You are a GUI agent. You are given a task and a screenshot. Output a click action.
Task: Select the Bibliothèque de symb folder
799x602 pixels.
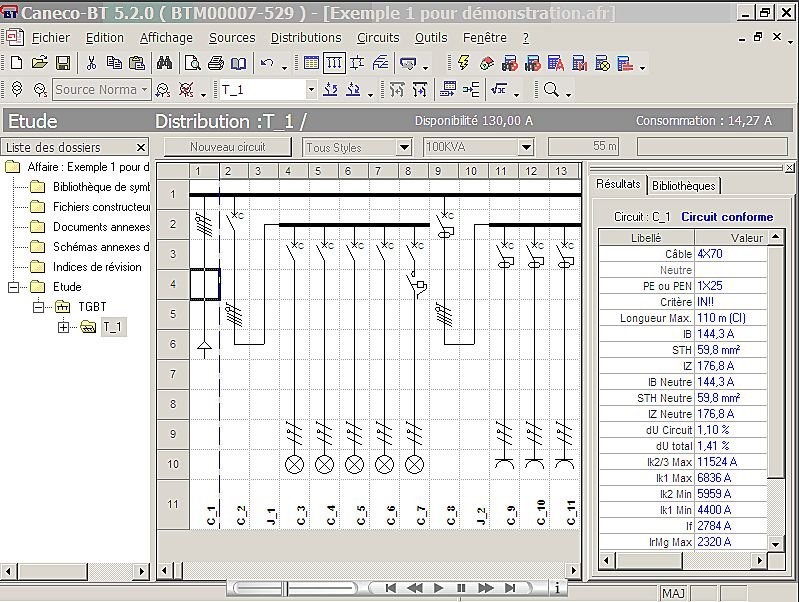coord(101,187)
